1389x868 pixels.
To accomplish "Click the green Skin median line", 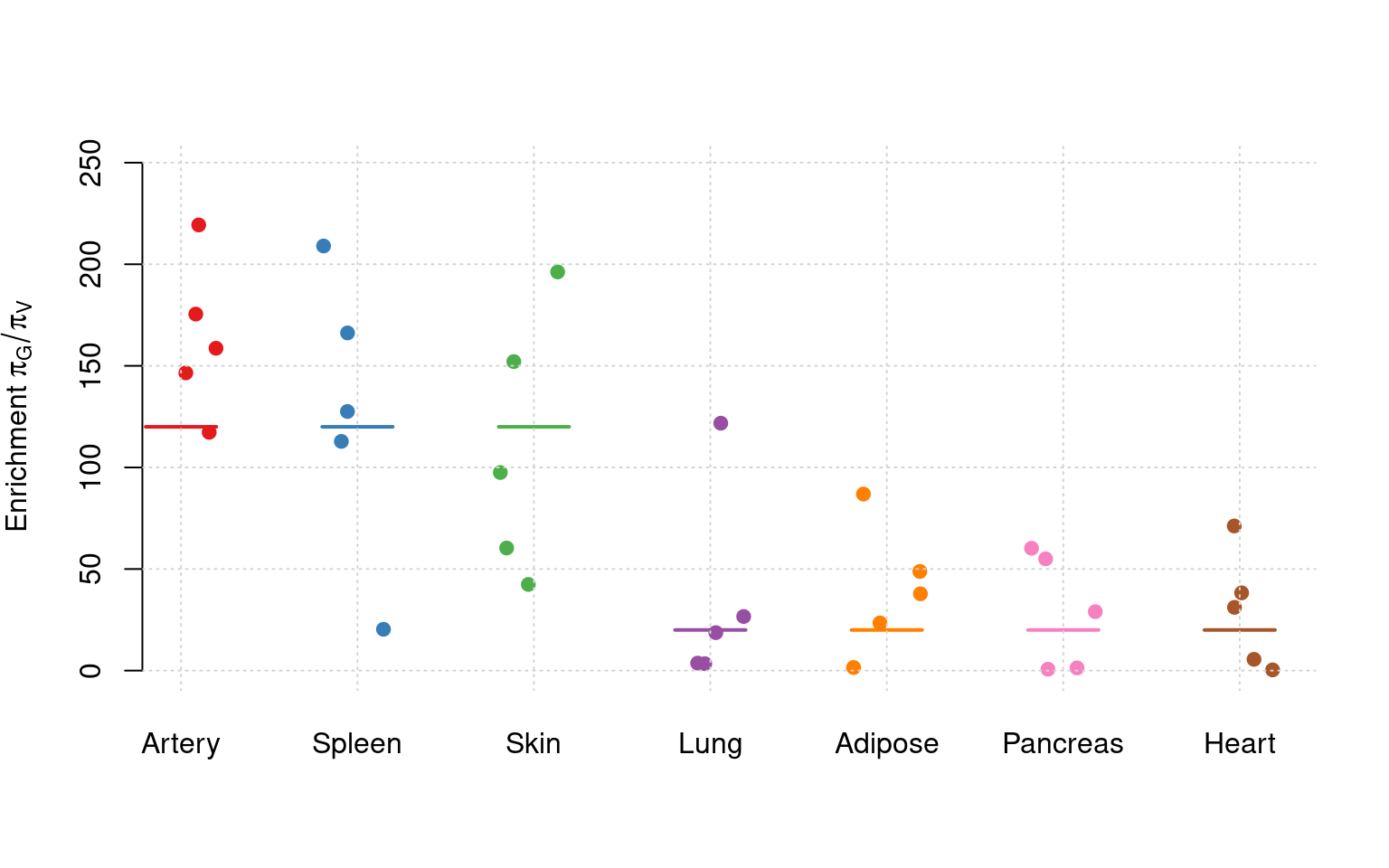I will coord(534,427).
